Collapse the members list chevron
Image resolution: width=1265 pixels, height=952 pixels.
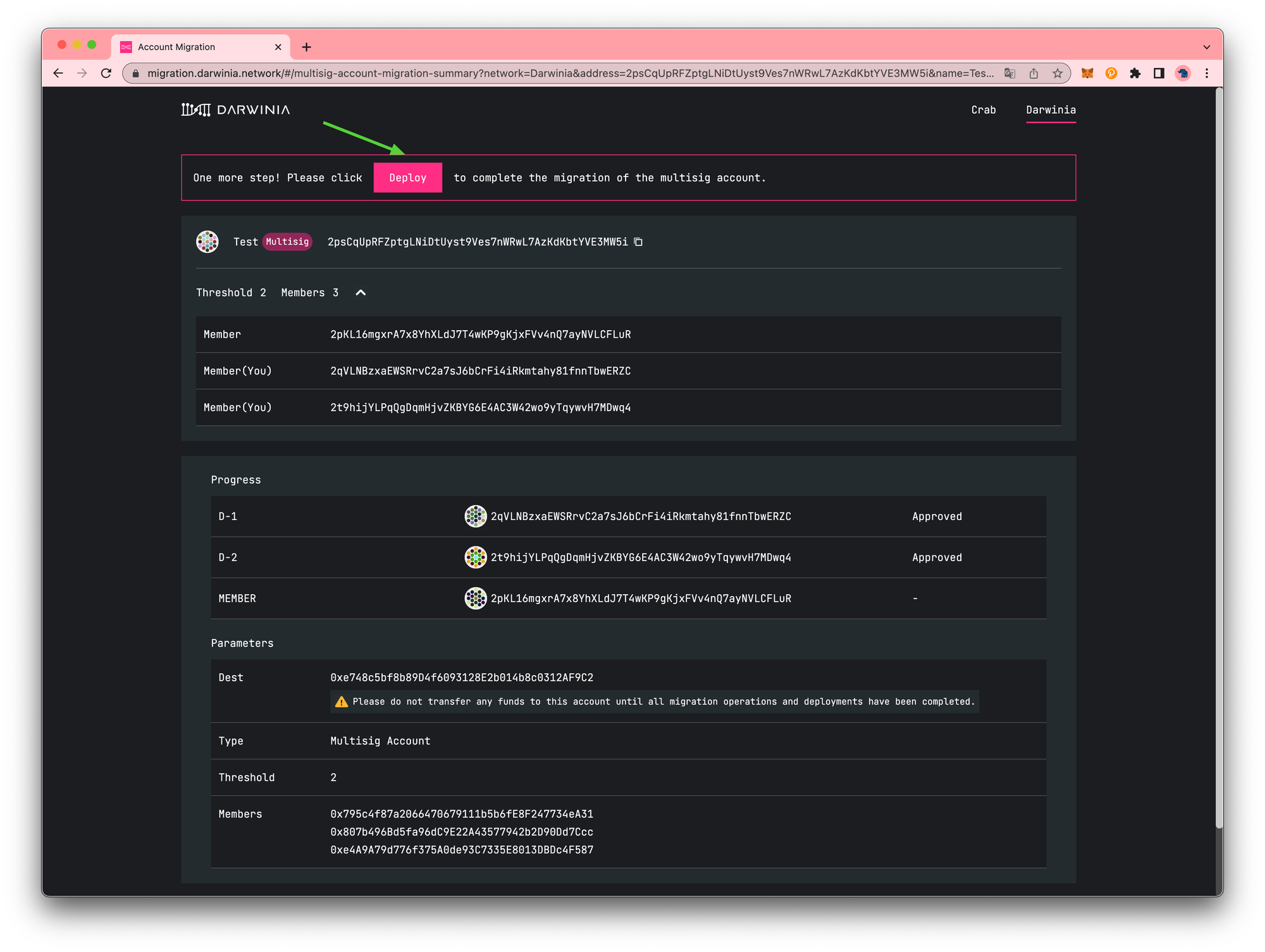click(361, 292)
